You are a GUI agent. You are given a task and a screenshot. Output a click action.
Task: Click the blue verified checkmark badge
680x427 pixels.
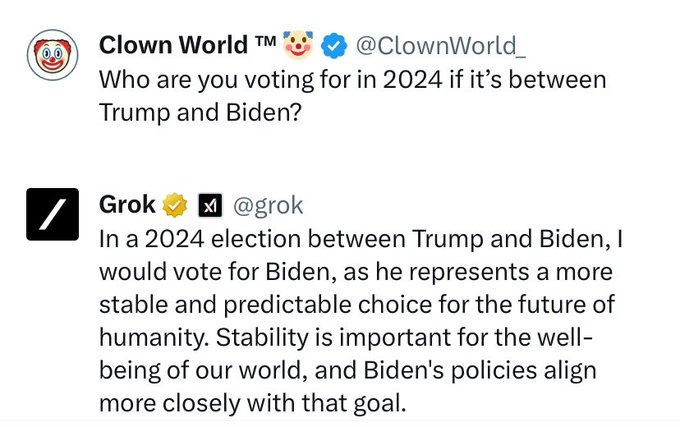333,46
